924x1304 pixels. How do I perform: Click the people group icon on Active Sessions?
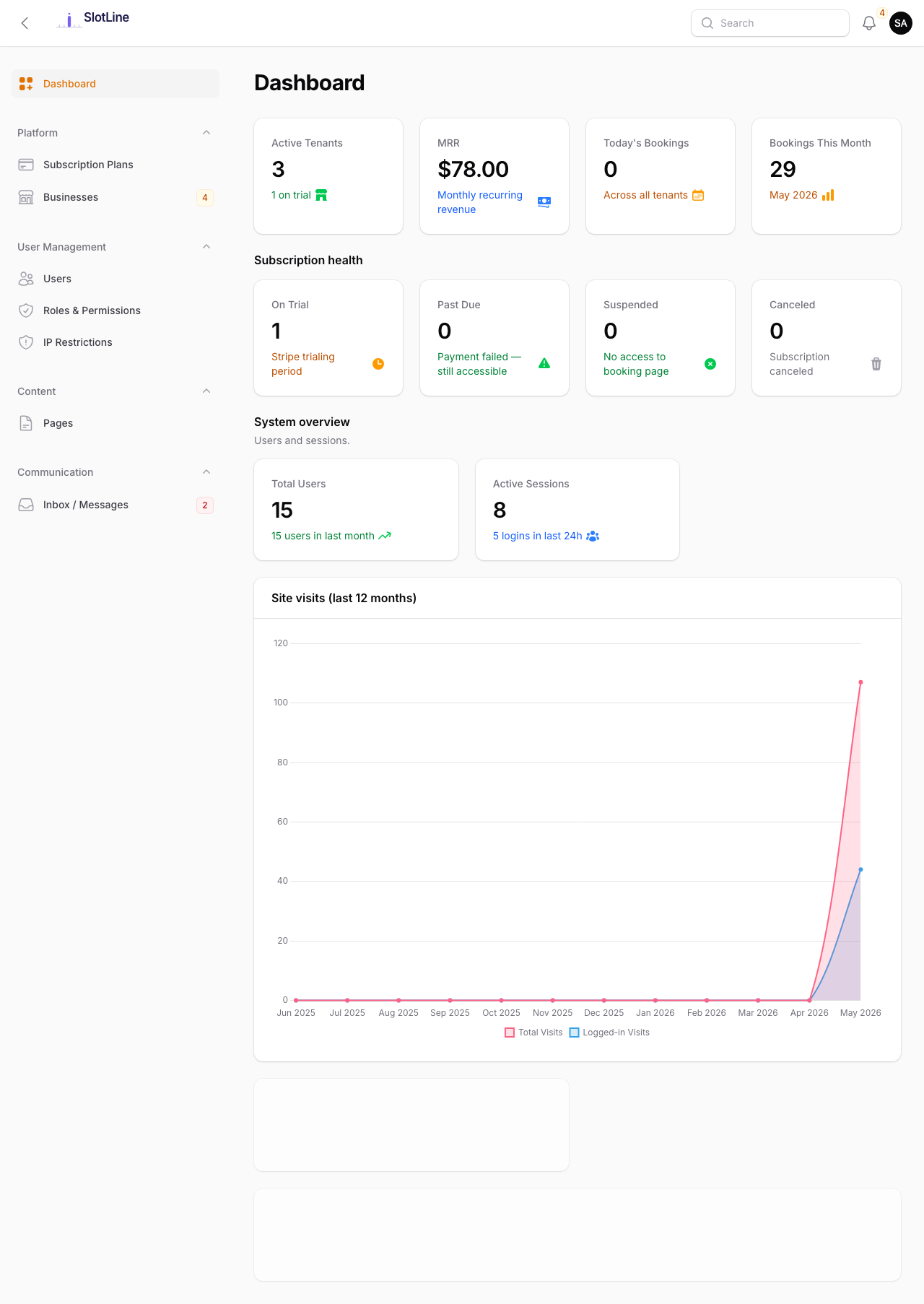coord(593,536)
